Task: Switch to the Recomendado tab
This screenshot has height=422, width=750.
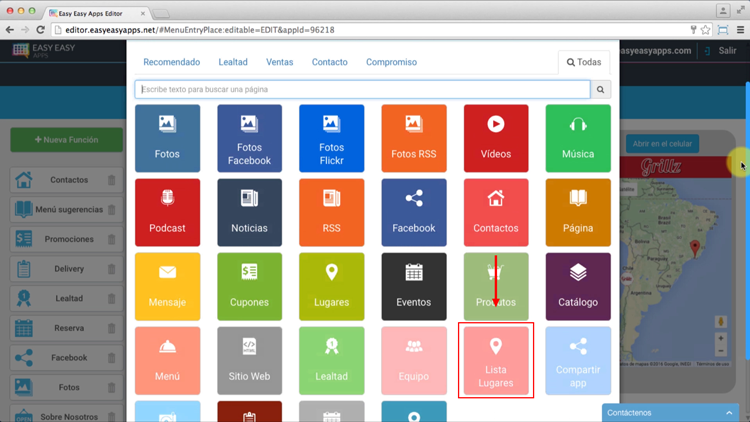Action: [171, 62]
